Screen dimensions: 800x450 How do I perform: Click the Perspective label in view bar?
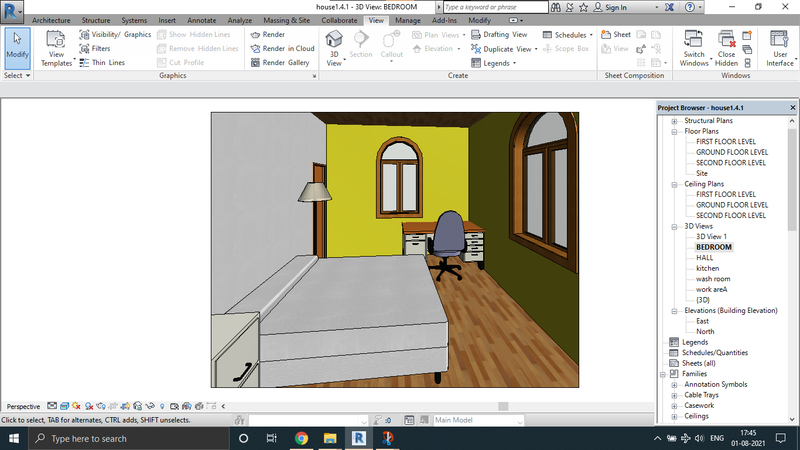[23, 407]
